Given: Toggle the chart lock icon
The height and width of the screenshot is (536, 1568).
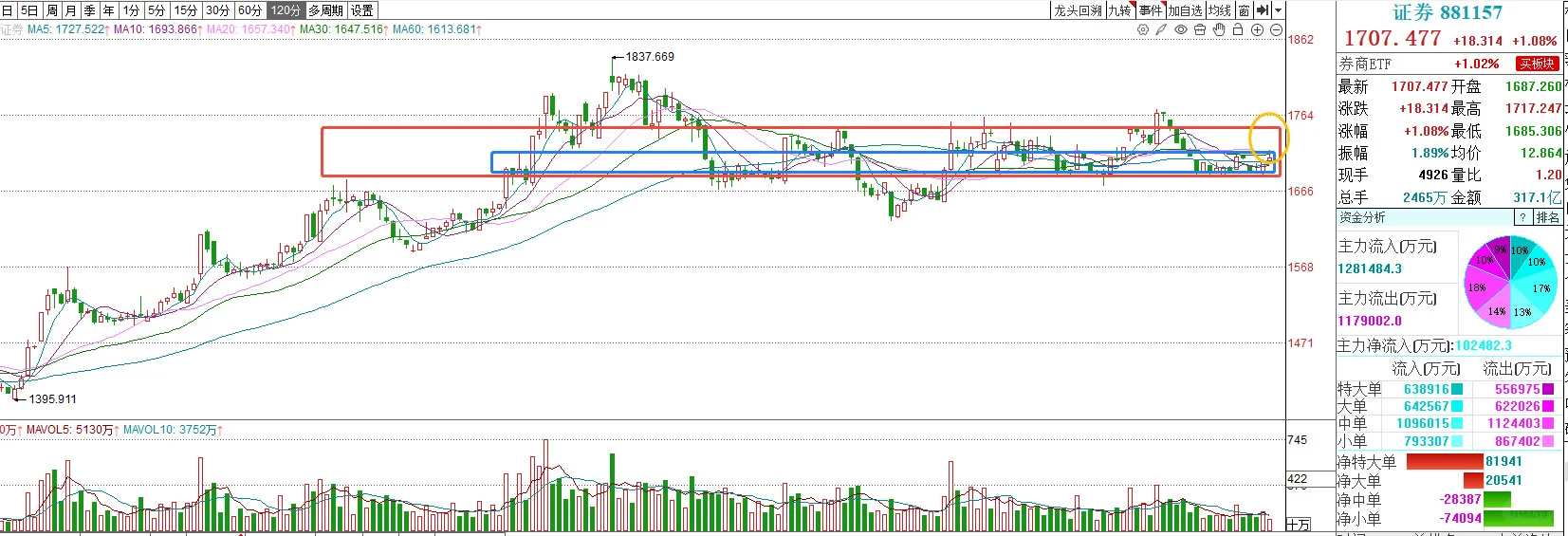Looking at the screenshot, I should coord(1238,30).
